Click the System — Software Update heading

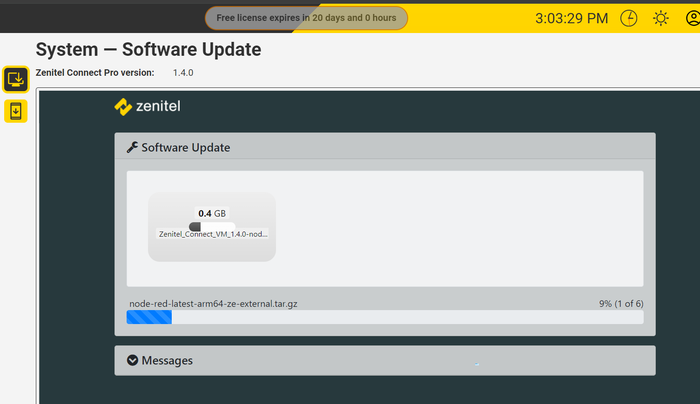tap(148, 50)
